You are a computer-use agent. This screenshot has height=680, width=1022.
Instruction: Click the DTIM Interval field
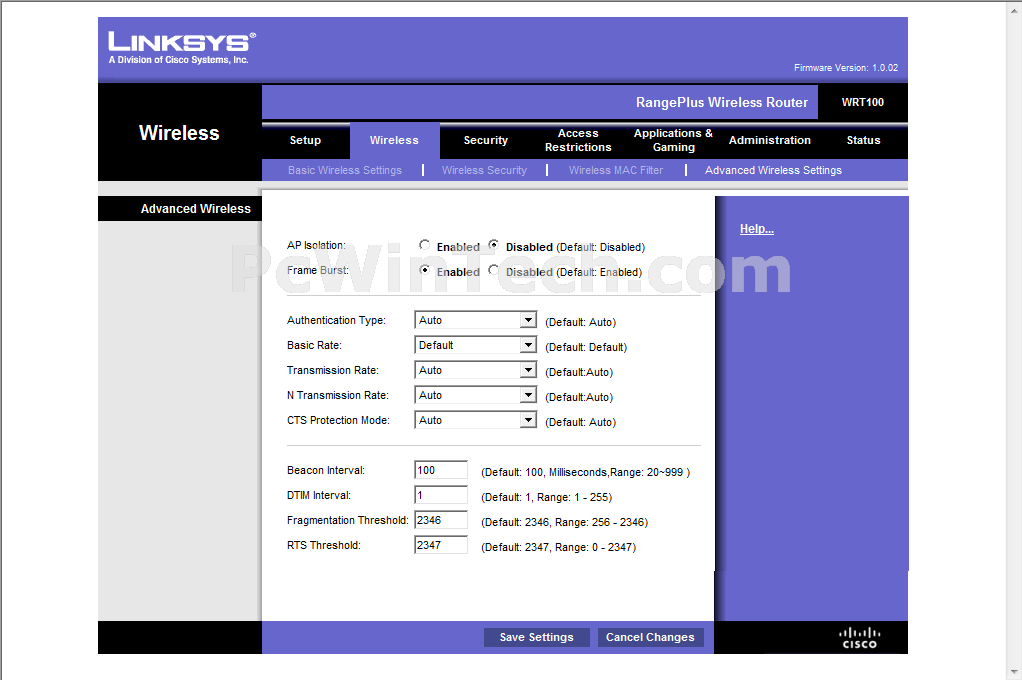(x=441, y=495)
